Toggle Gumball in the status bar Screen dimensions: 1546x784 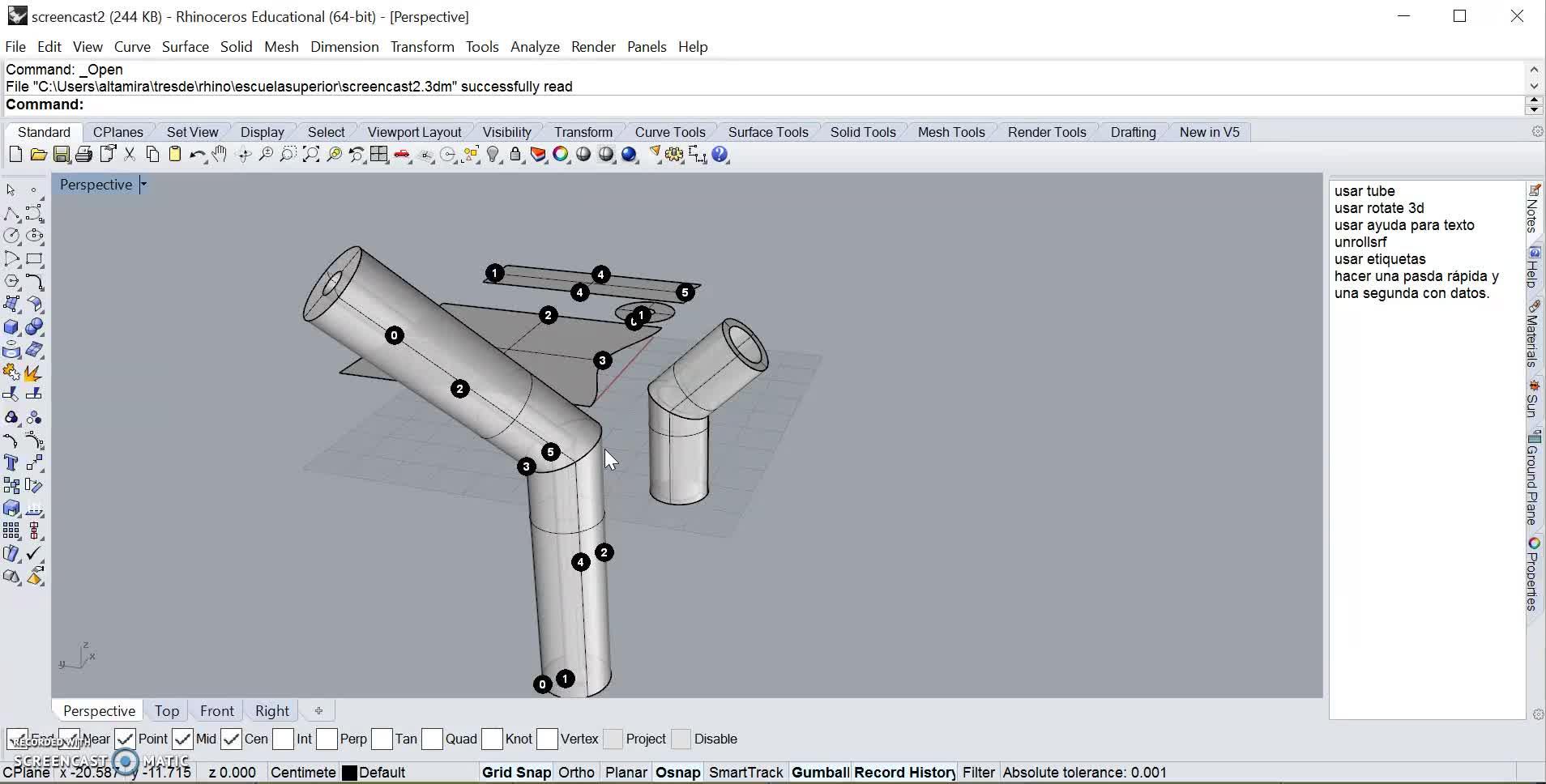pos(820,773)
